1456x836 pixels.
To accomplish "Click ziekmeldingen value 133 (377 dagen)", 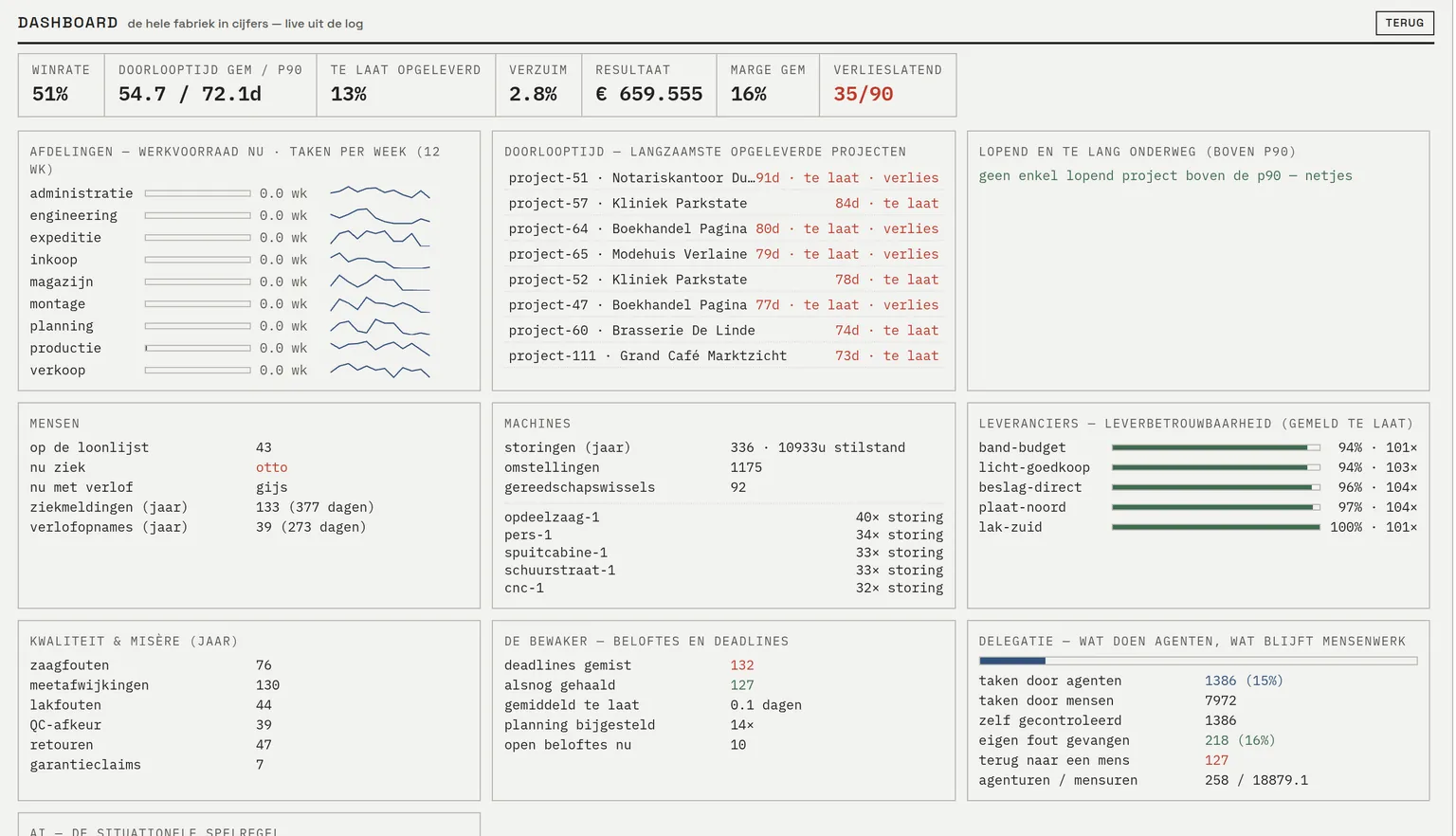I will [x=315, y=507].
